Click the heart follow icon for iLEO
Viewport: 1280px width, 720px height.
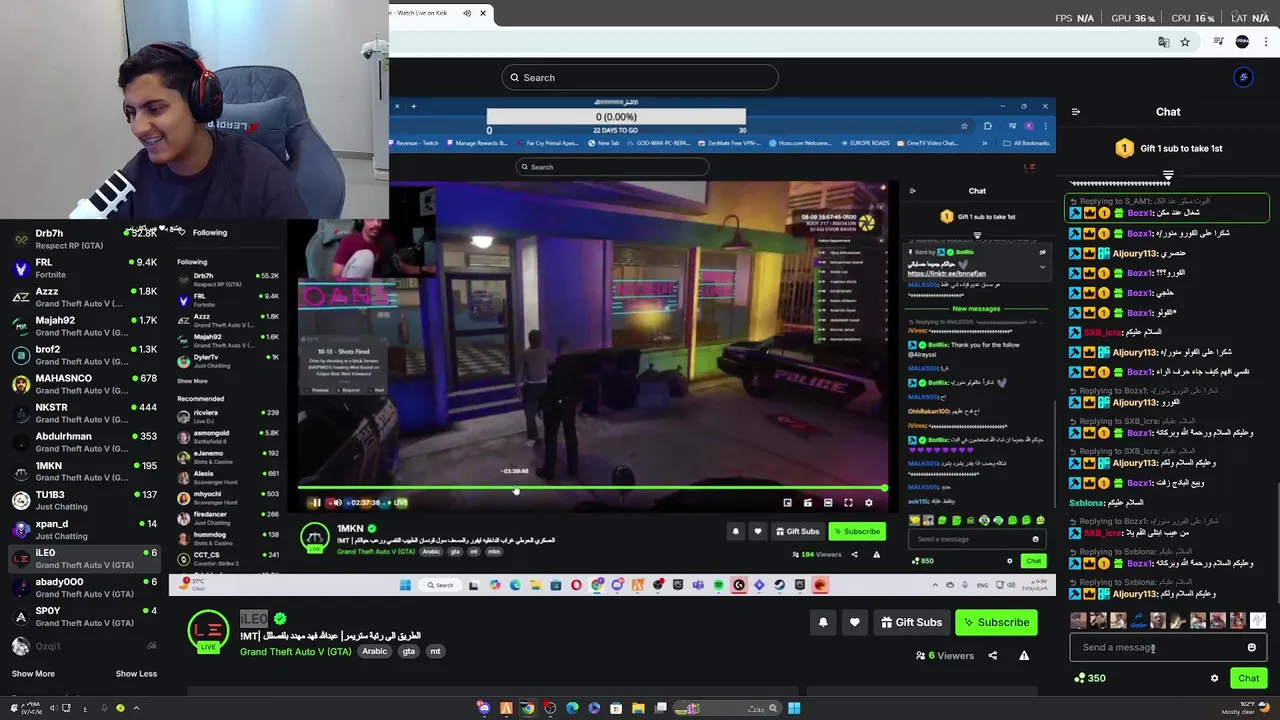coord(854,622)
